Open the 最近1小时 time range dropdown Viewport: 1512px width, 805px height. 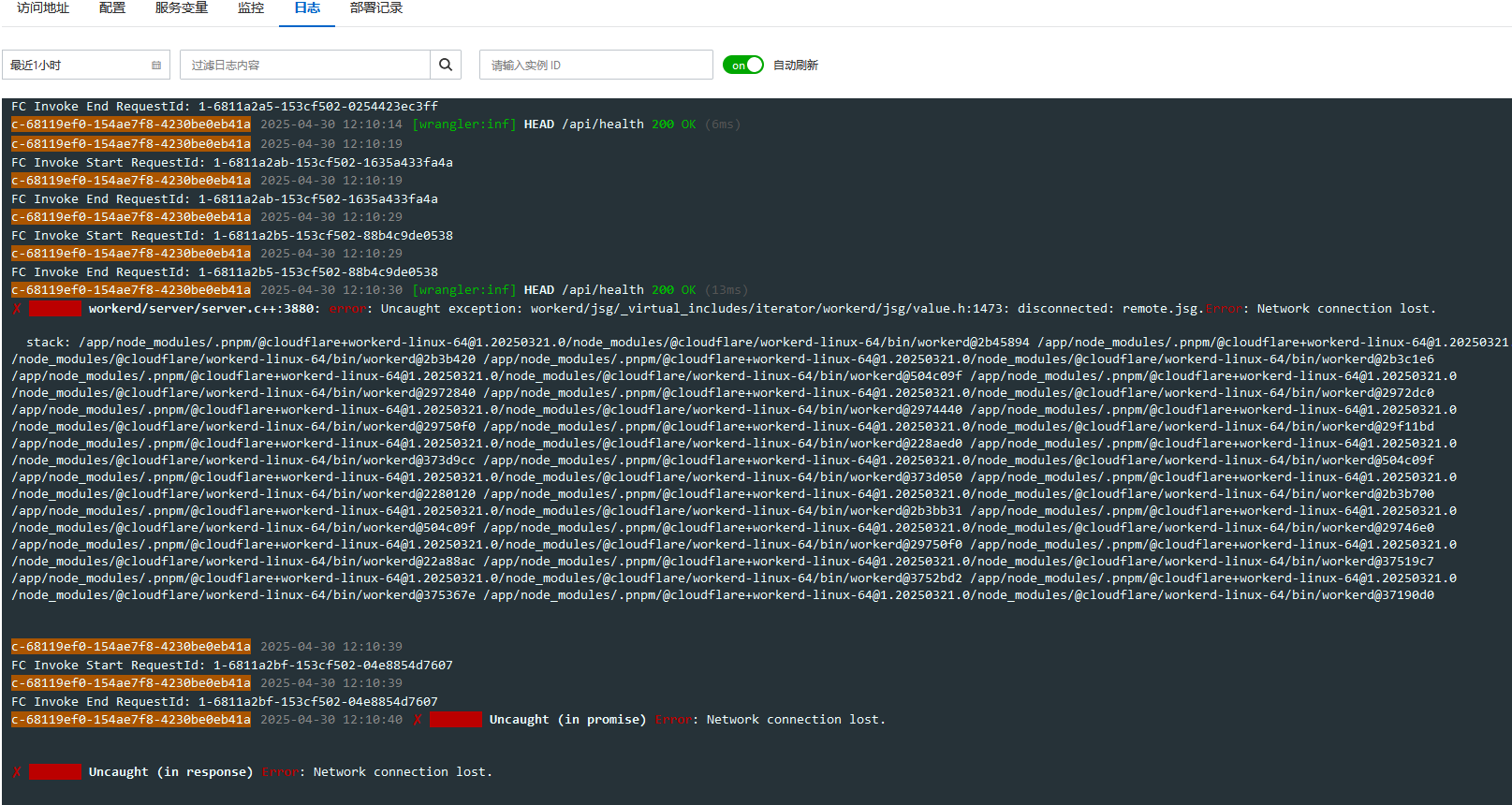(86, 65)
